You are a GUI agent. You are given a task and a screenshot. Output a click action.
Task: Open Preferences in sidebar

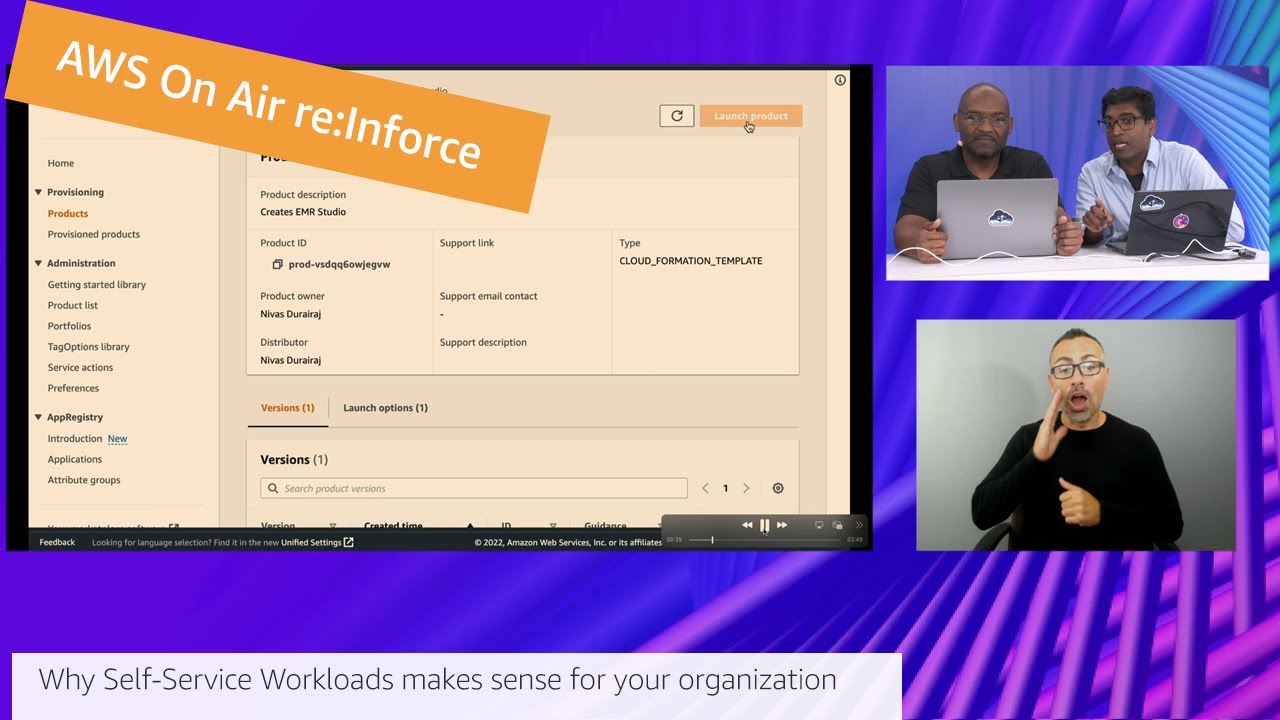73,388
